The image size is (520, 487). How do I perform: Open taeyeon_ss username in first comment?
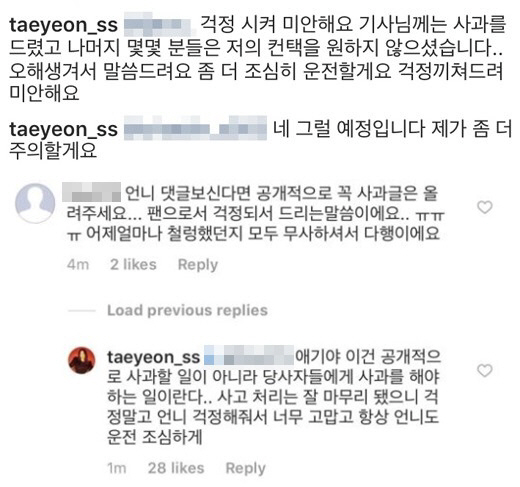tap(63, 25)
